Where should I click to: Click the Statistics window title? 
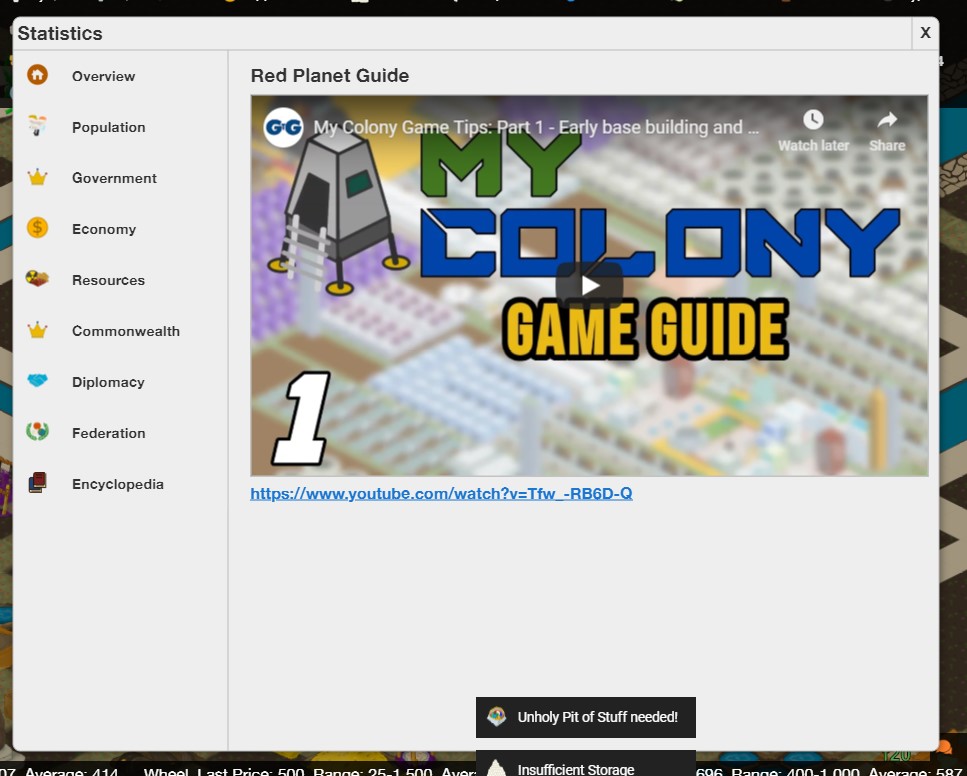[60, 33]
